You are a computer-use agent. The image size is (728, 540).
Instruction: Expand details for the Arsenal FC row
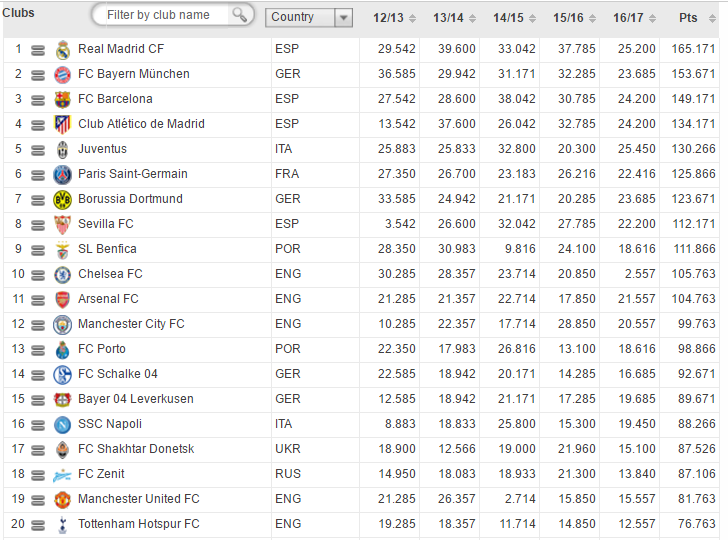pos(38,299)
